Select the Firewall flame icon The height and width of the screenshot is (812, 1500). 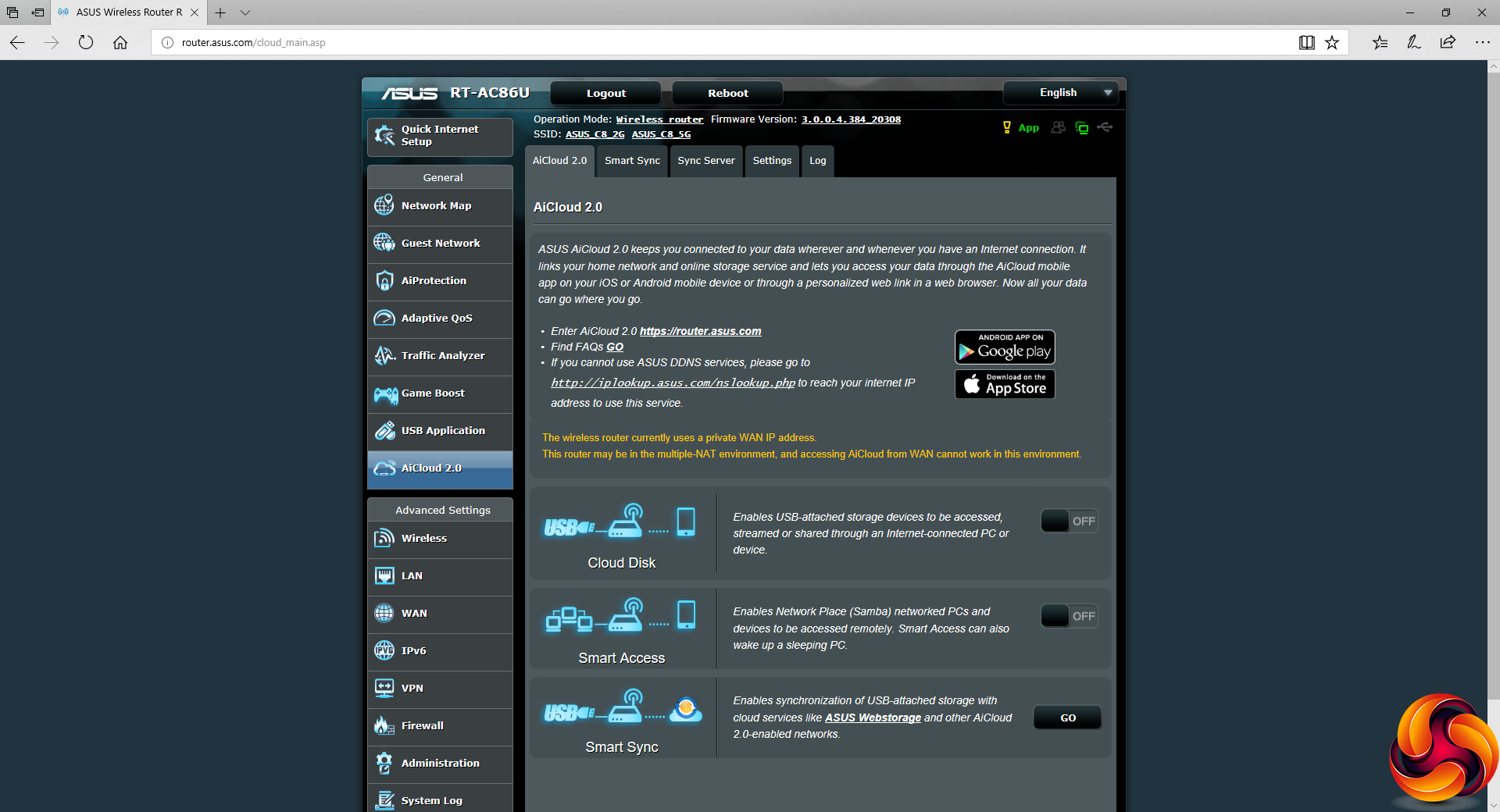point(384,725)
